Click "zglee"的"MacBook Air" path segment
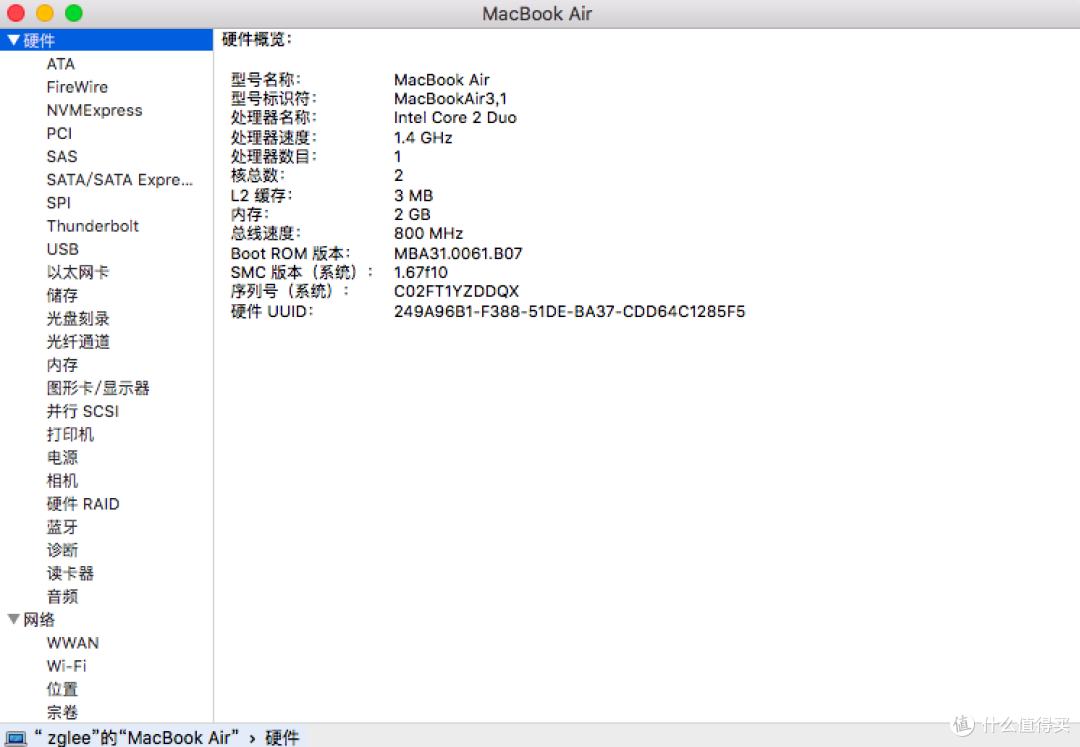Viewport: 1080px width, 747px height. pos(136,737)
